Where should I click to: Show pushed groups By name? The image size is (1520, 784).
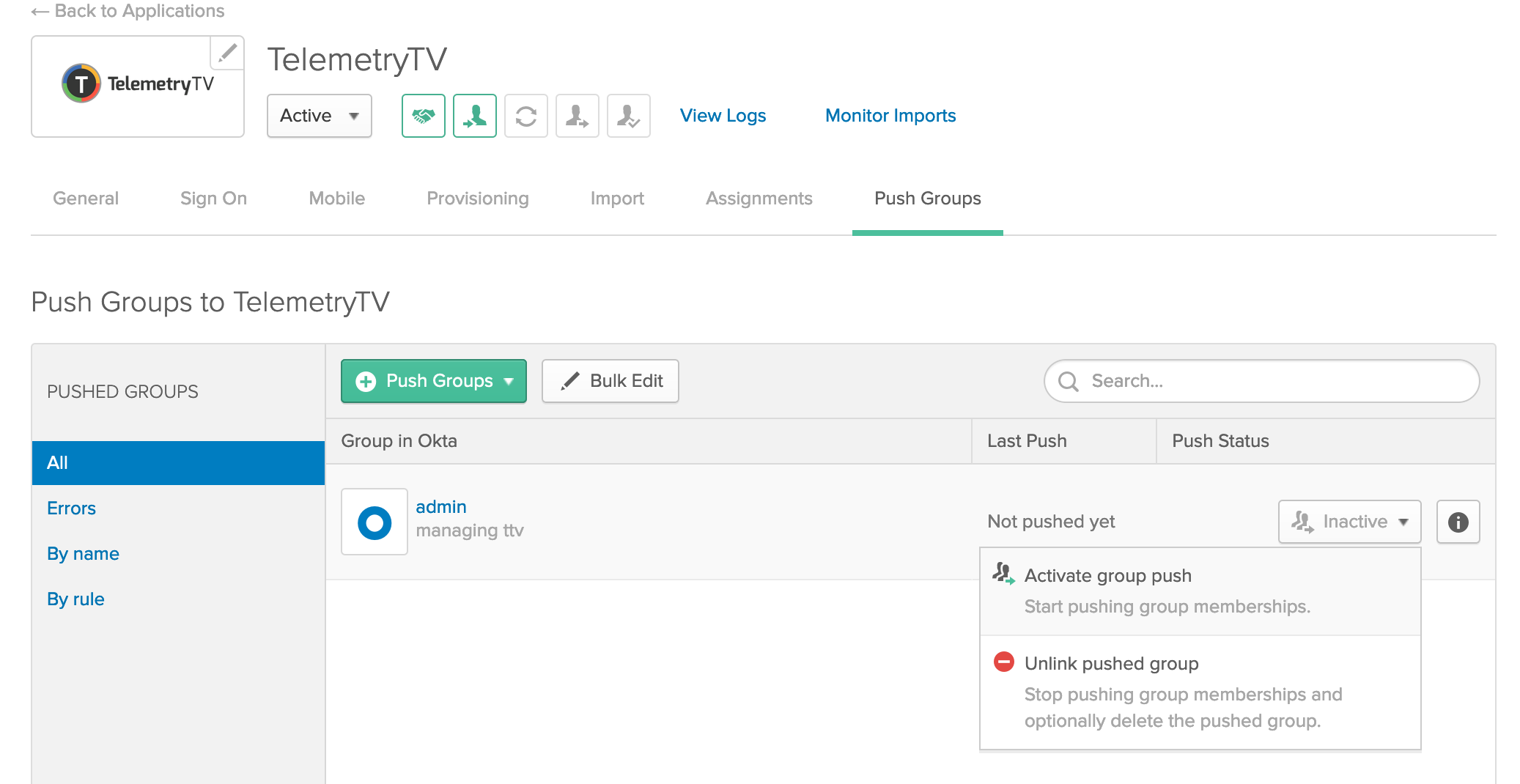tap(83, 554)
